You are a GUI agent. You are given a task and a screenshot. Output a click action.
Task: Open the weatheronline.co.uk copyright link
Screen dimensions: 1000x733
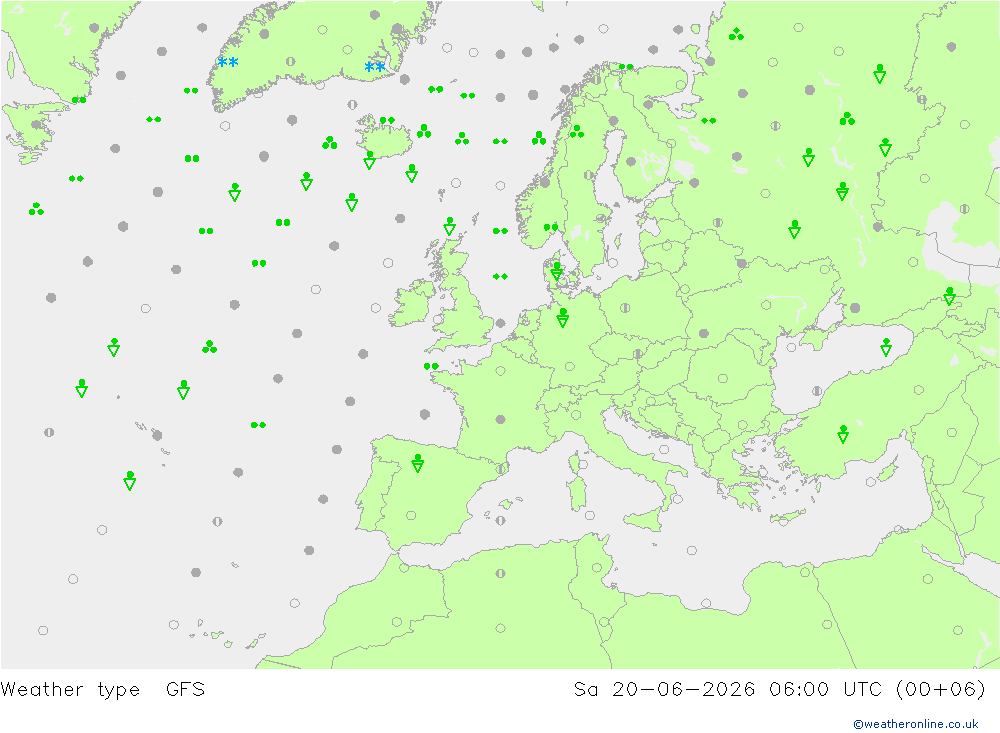[x=916, y=724]
